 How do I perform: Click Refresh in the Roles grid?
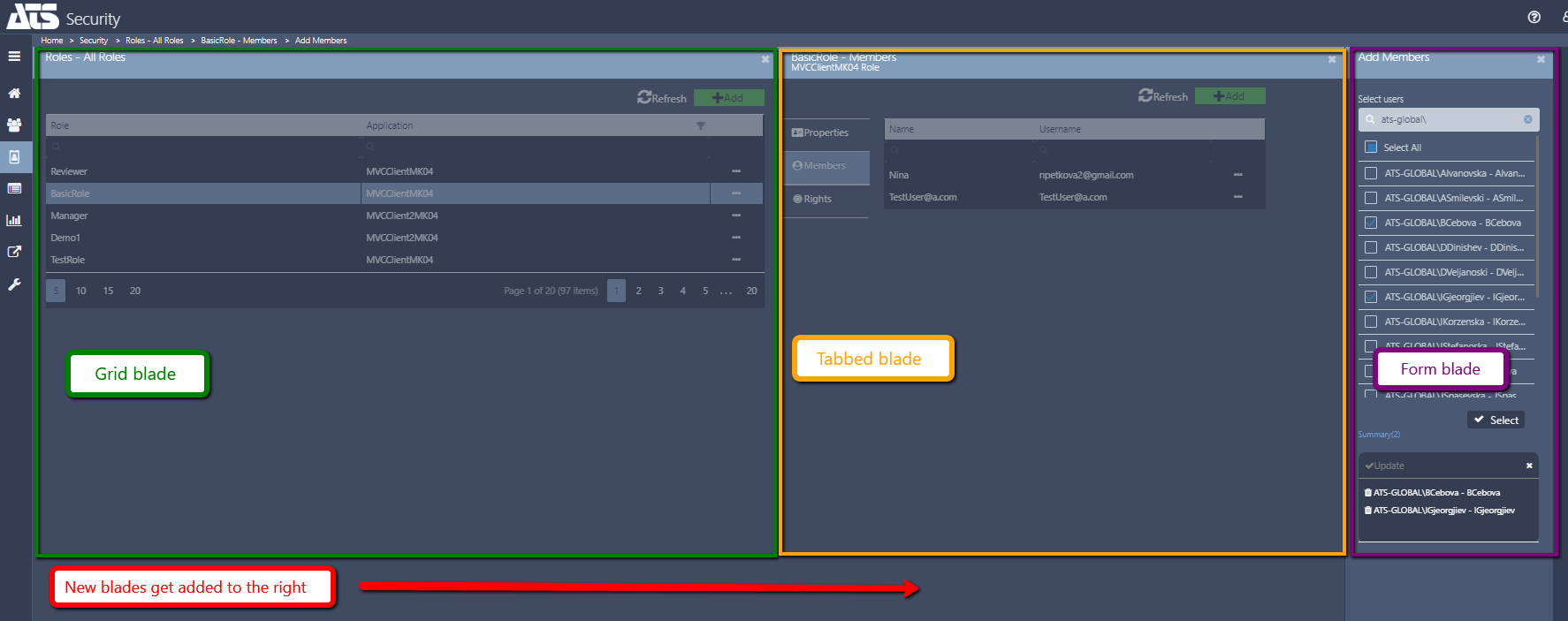pyautogui.click(x=662, y=98)
